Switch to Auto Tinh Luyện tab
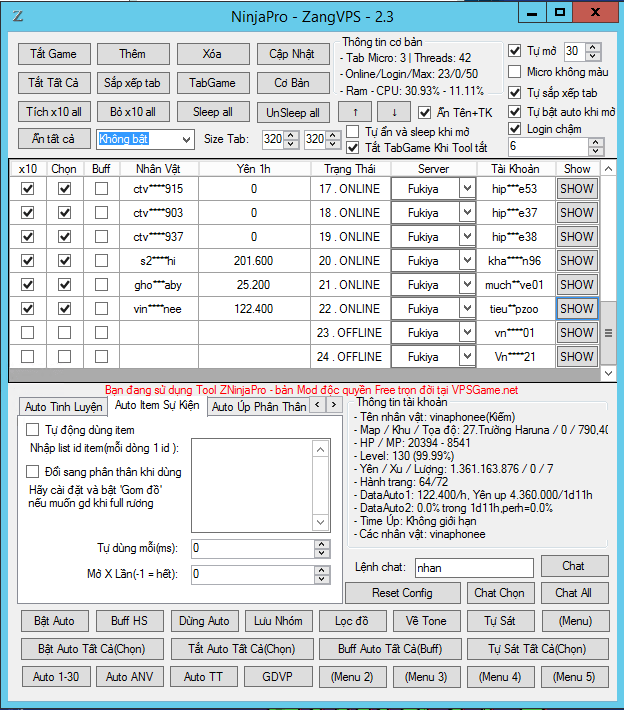The width and height of the screenshot is (624, 710). 63,407
